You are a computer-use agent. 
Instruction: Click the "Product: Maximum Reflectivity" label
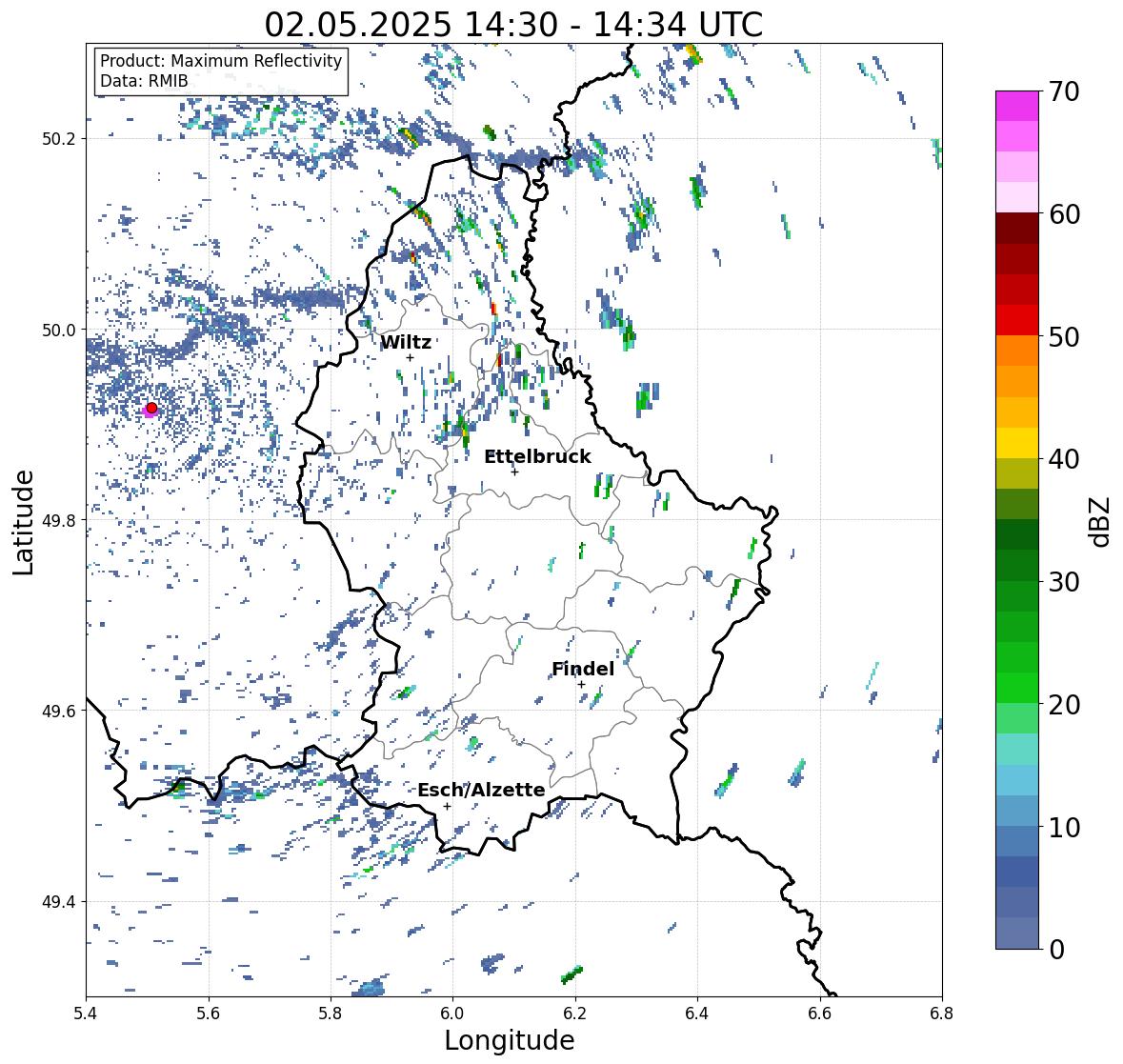(221, 61)
